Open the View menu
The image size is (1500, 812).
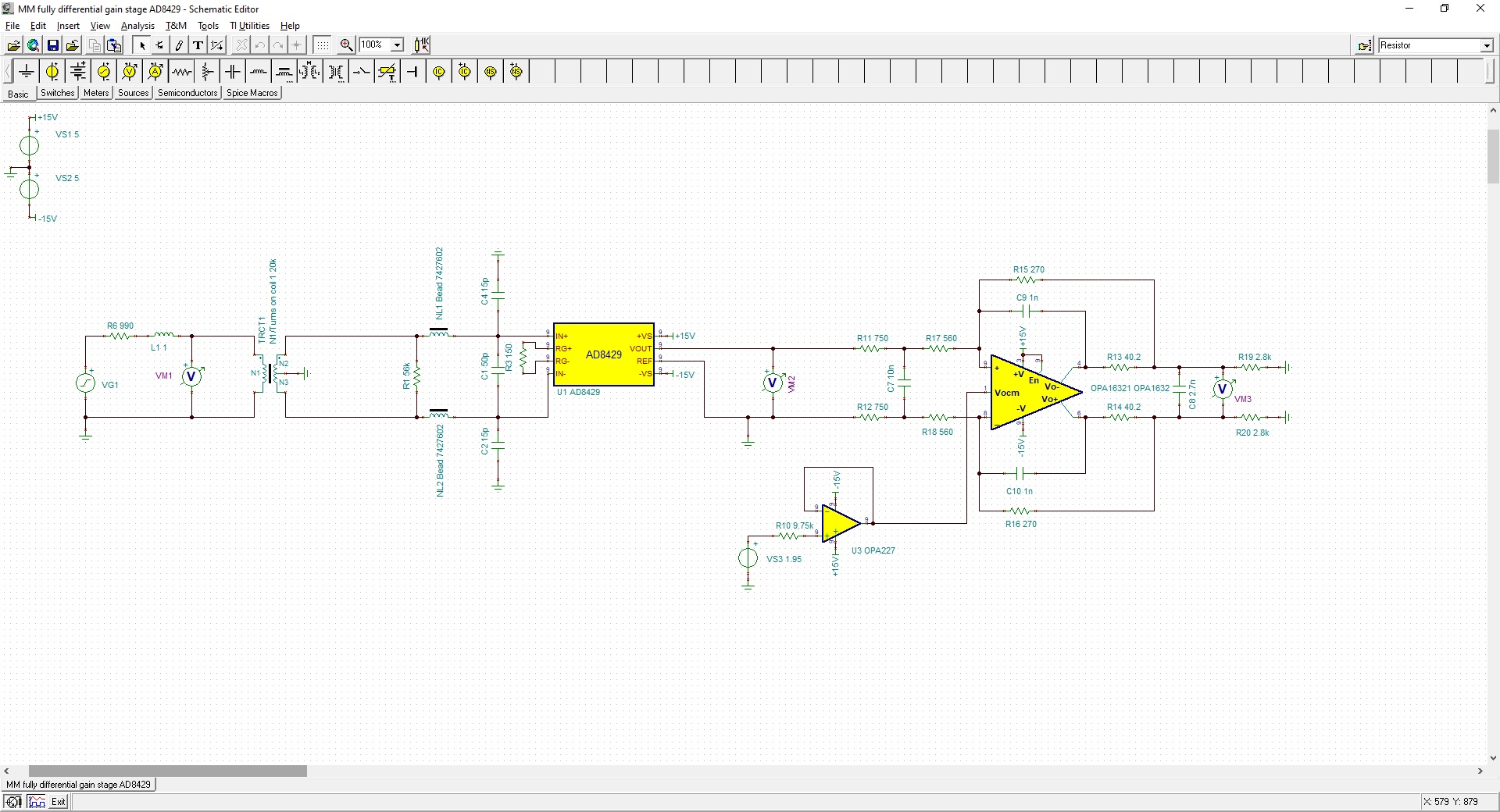click(100, 26)
